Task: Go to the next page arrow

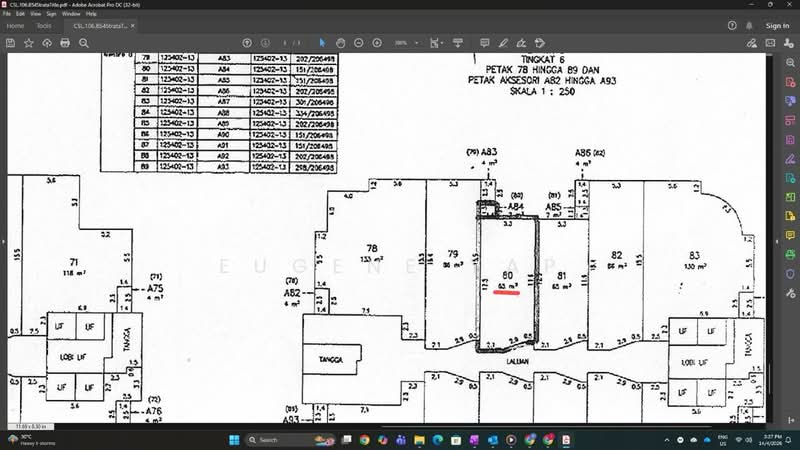Action: [x=265, y=43]
